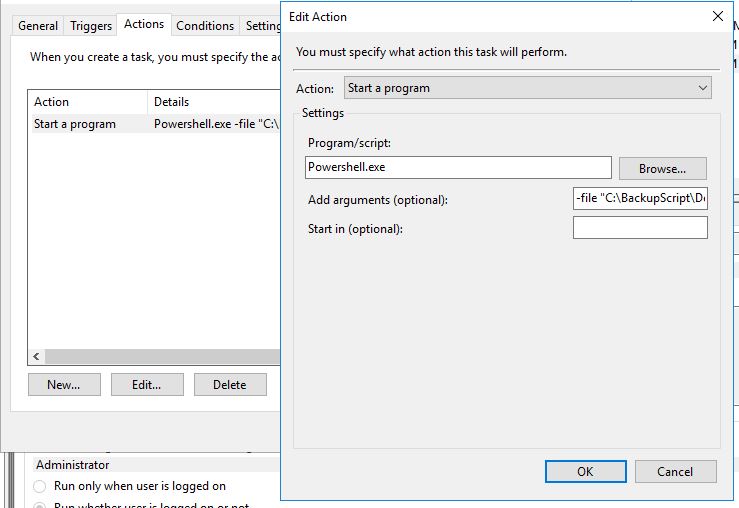
Task: Click the Program/script field containing Powershell.exe
Action: coord(458,167)
